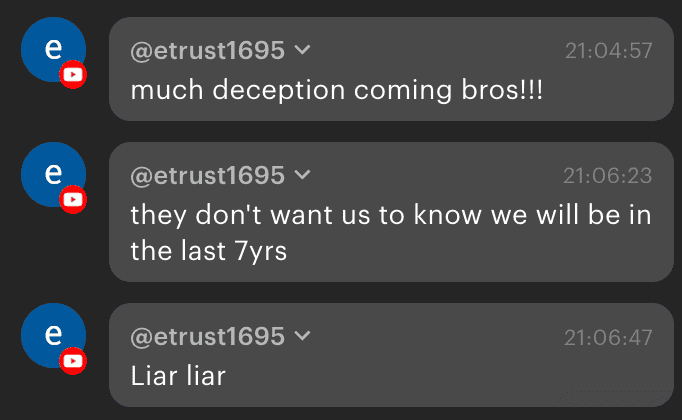Open the chevron menu on the 21:06:23 message
The image size is (682, 420).
(303, 176)
